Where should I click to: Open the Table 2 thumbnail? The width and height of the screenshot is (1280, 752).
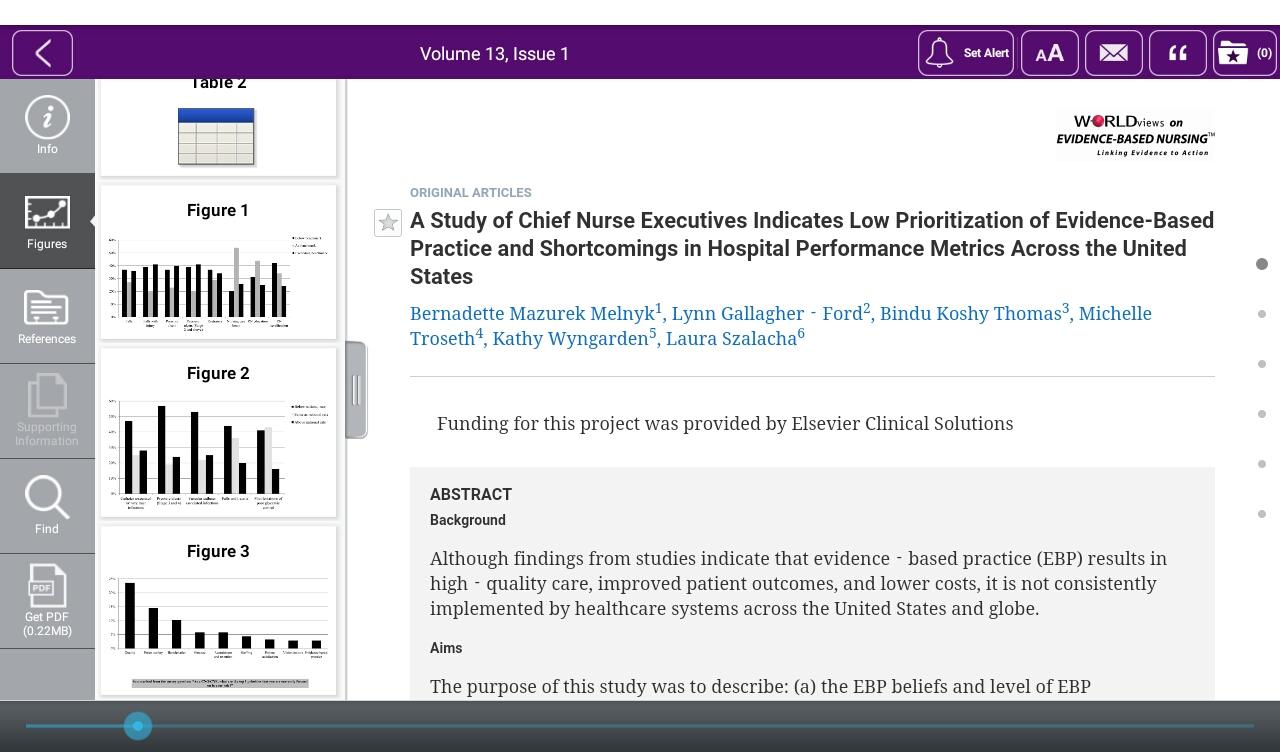pos(216,136)
